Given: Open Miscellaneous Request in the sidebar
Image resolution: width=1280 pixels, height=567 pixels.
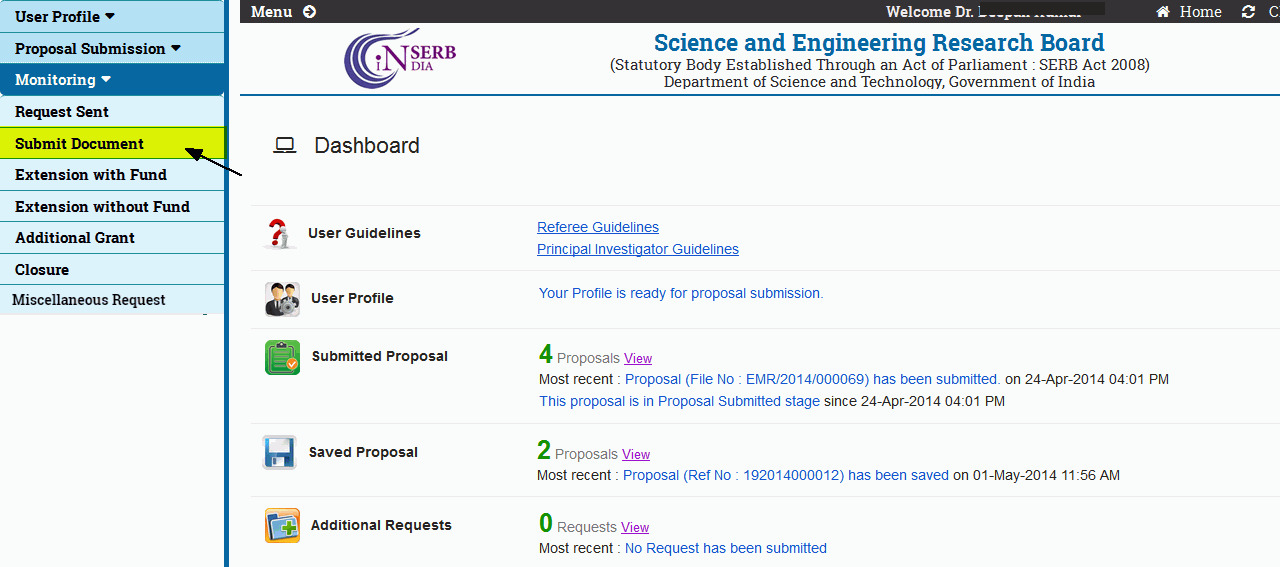Looking at the screenshot, I should [89, 300].
